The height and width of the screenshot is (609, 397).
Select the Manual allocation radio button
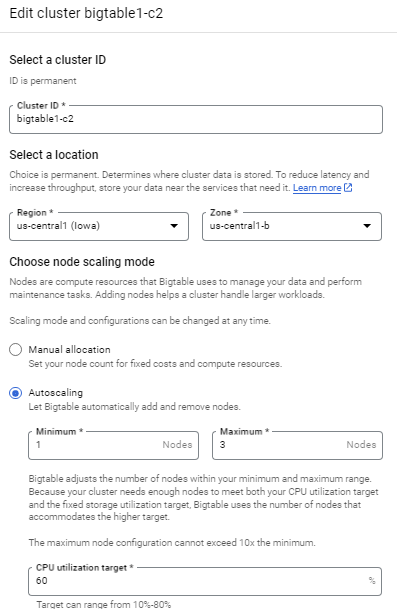[16, 350]
